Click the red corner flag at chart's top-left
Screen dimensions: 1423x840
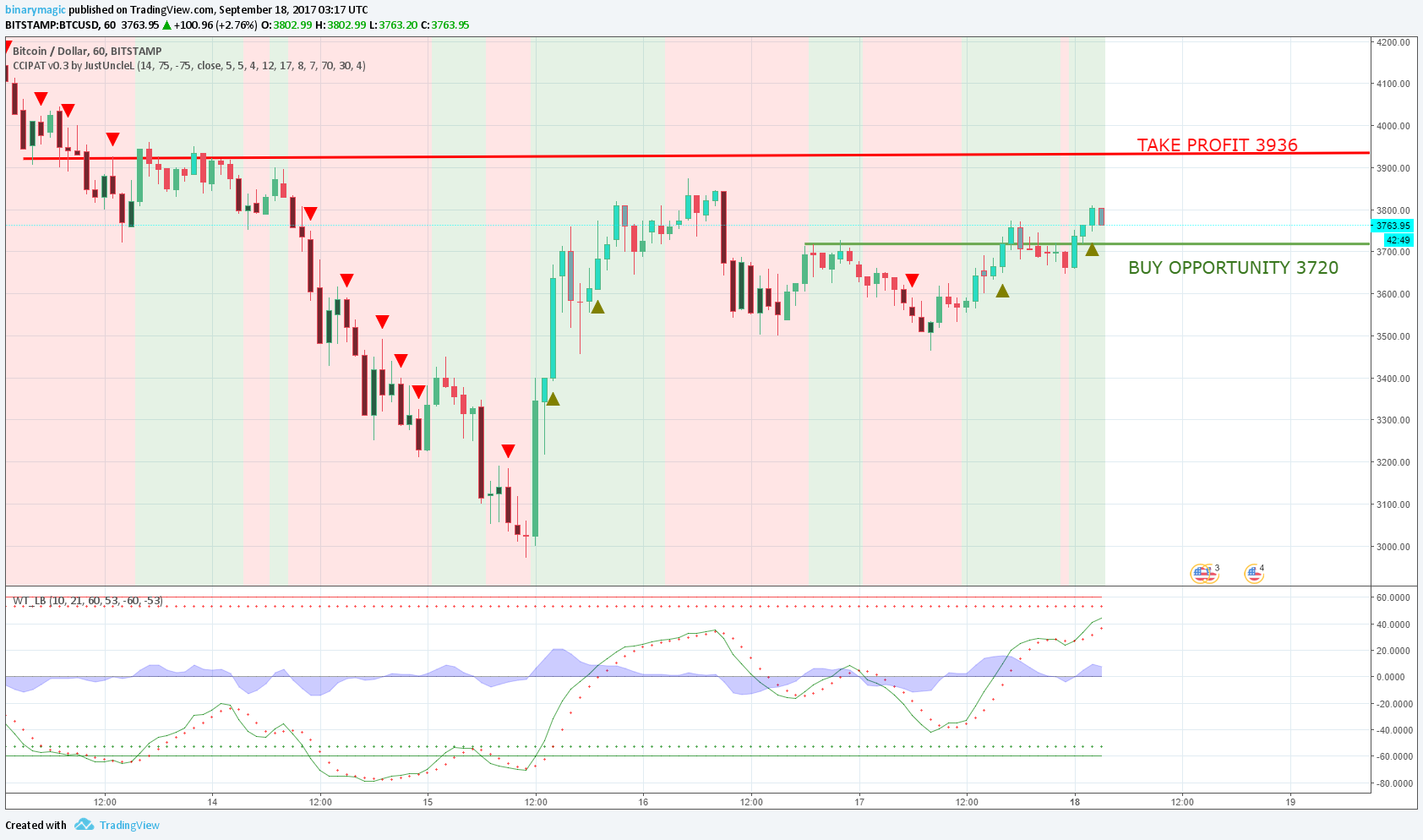click(8, 45)
